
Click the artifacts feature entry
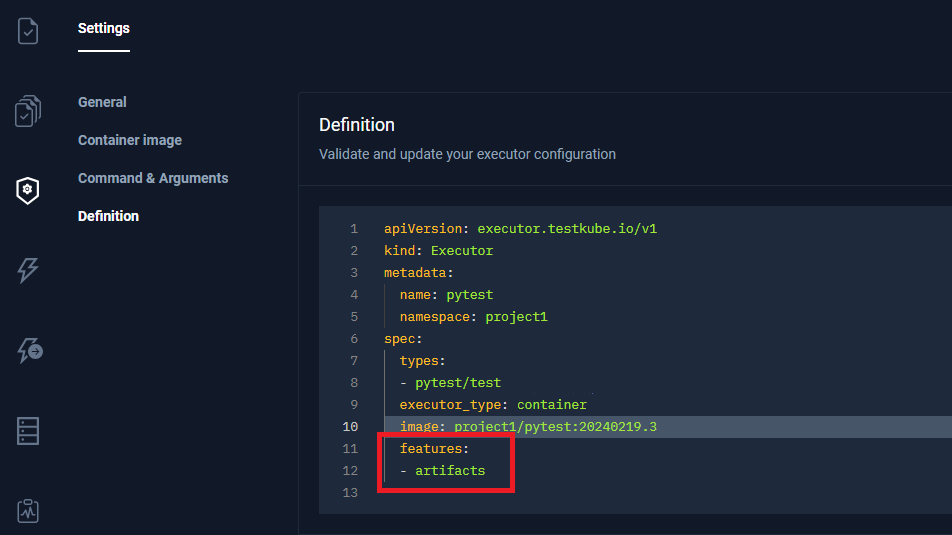pos(450,470)
